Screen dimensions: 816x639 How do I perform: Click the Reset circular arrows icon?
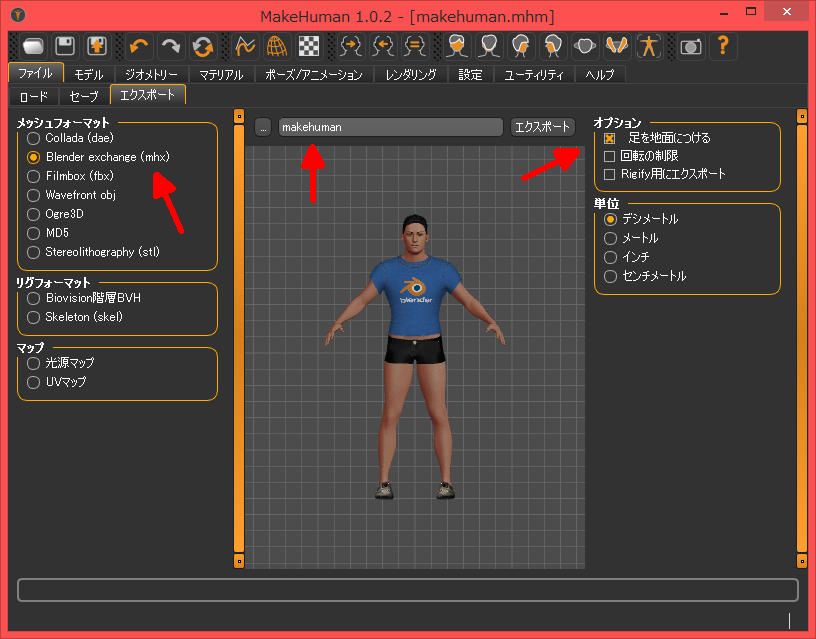coord(202,46)
